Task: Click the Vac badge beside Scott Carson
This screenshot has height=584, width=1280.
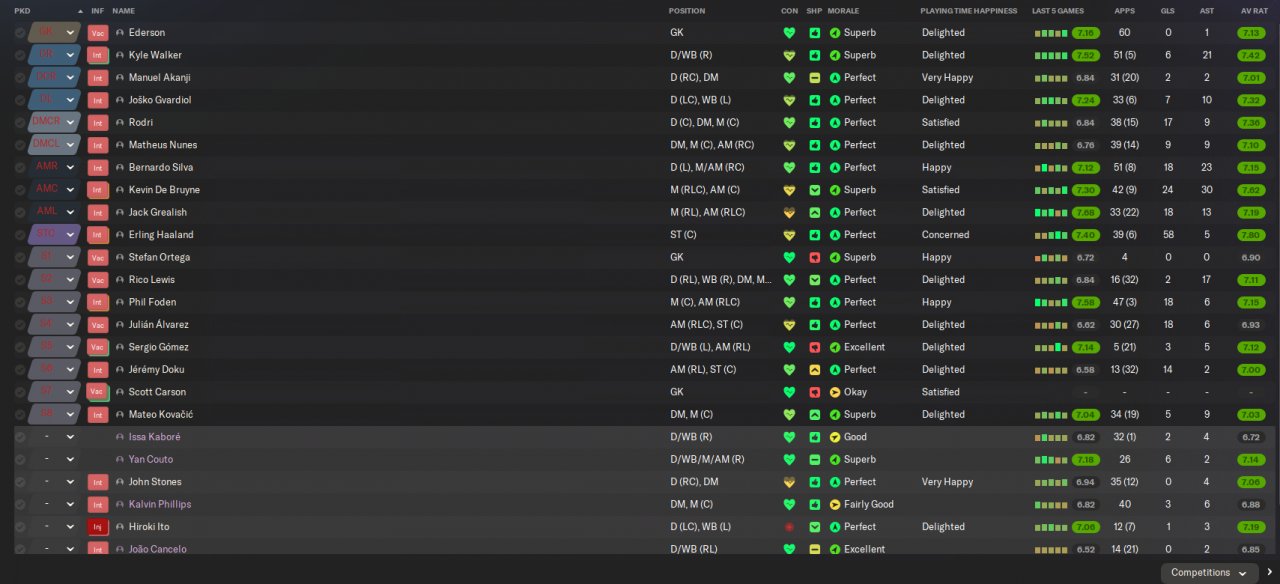Action: pos(97,392)
